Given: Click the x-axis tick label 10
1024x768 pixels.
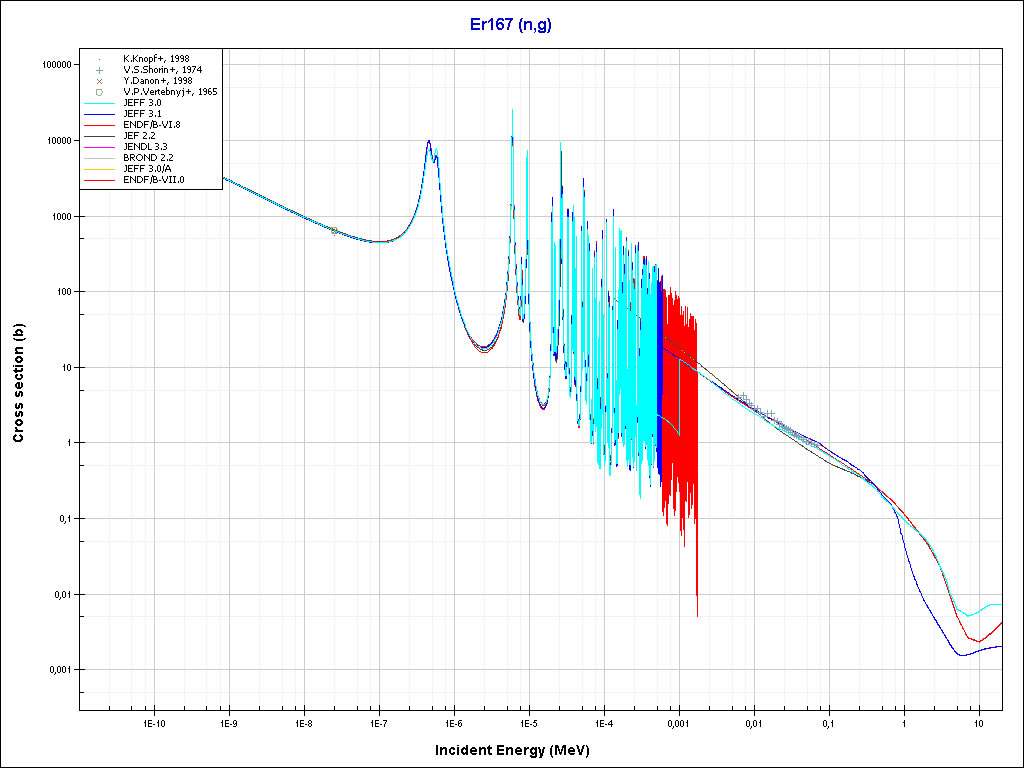Looking at the screenshot, I should pyautogui.click(x=979, y=722).
